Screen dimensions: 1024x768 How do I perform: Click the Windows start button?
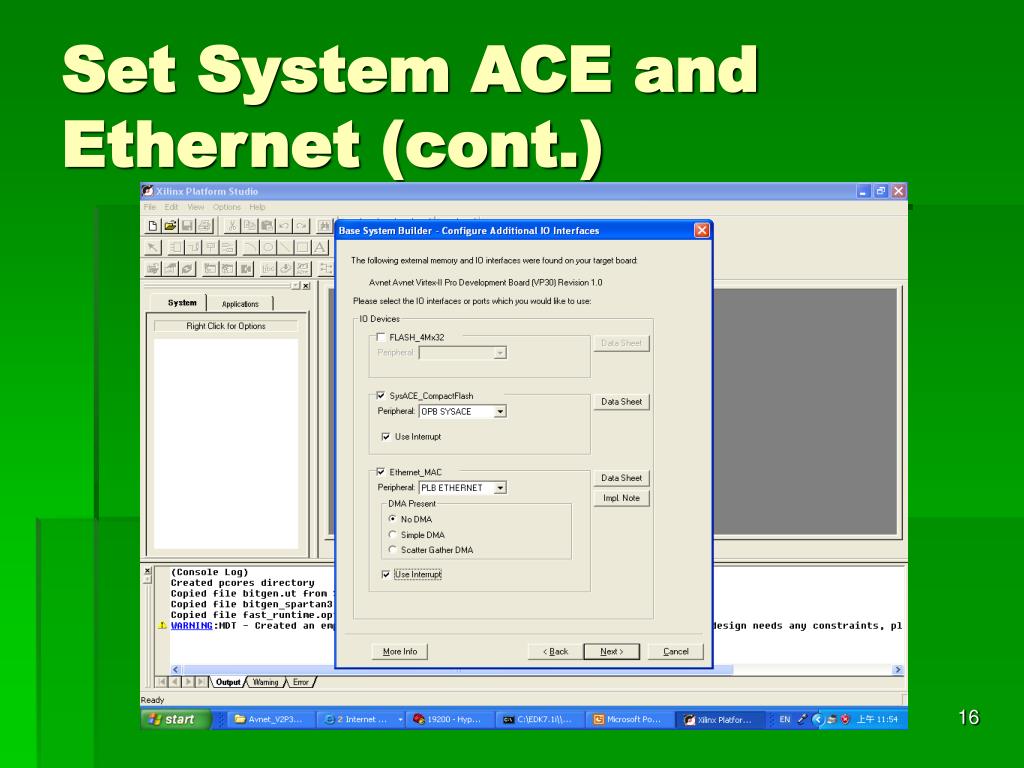176,719
